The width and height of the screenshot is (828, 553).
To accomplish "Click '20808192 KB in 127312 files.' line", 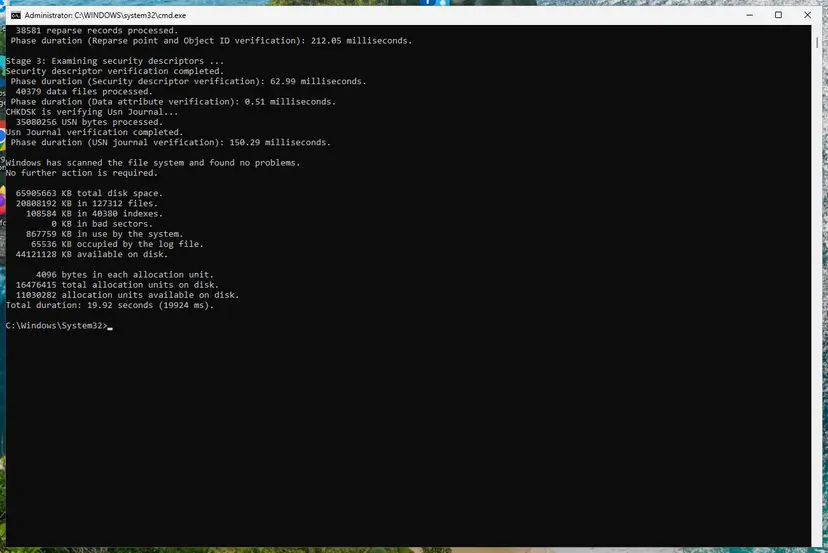I will (x=87, y=203).
